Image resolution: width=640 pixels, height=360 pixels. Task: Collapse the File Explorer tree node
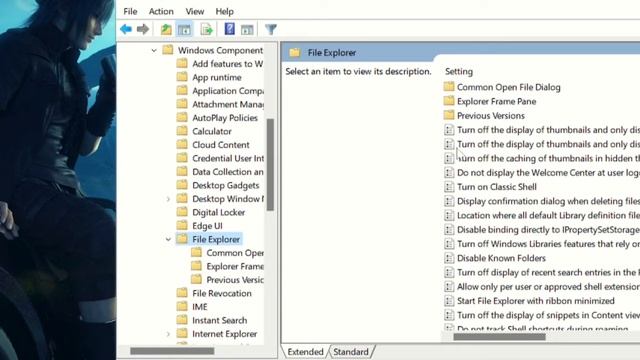(168, 240)
